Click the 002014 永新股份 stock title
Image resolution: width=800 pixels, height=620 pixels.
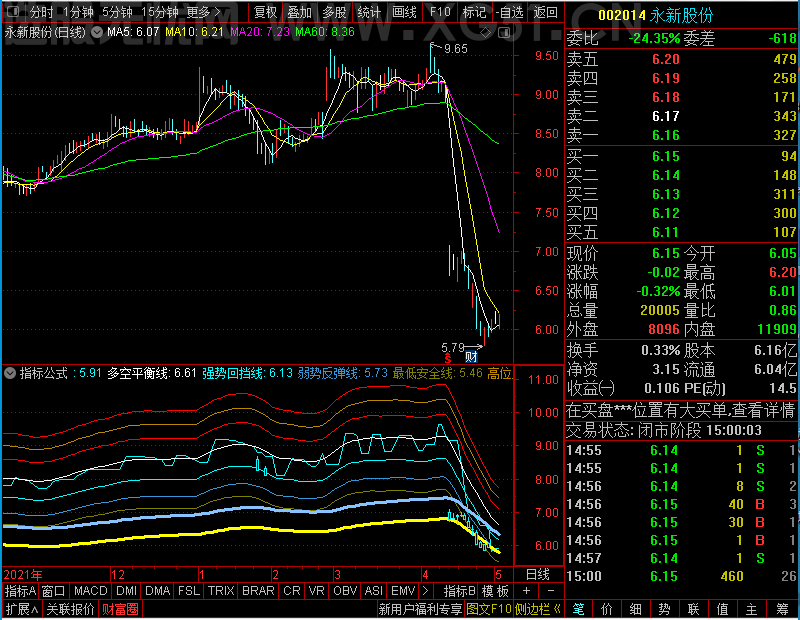[x=655, y=15]
